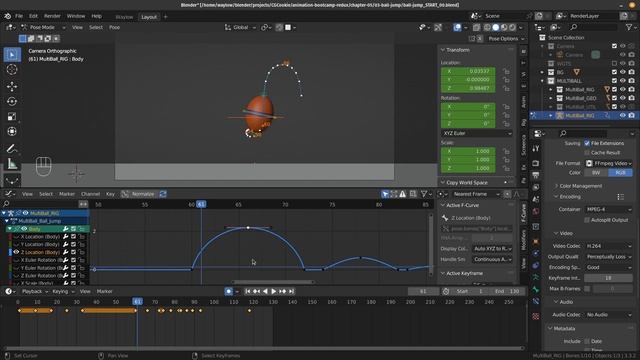Open the Audio Codec dropdown

[x=609, y=315]
